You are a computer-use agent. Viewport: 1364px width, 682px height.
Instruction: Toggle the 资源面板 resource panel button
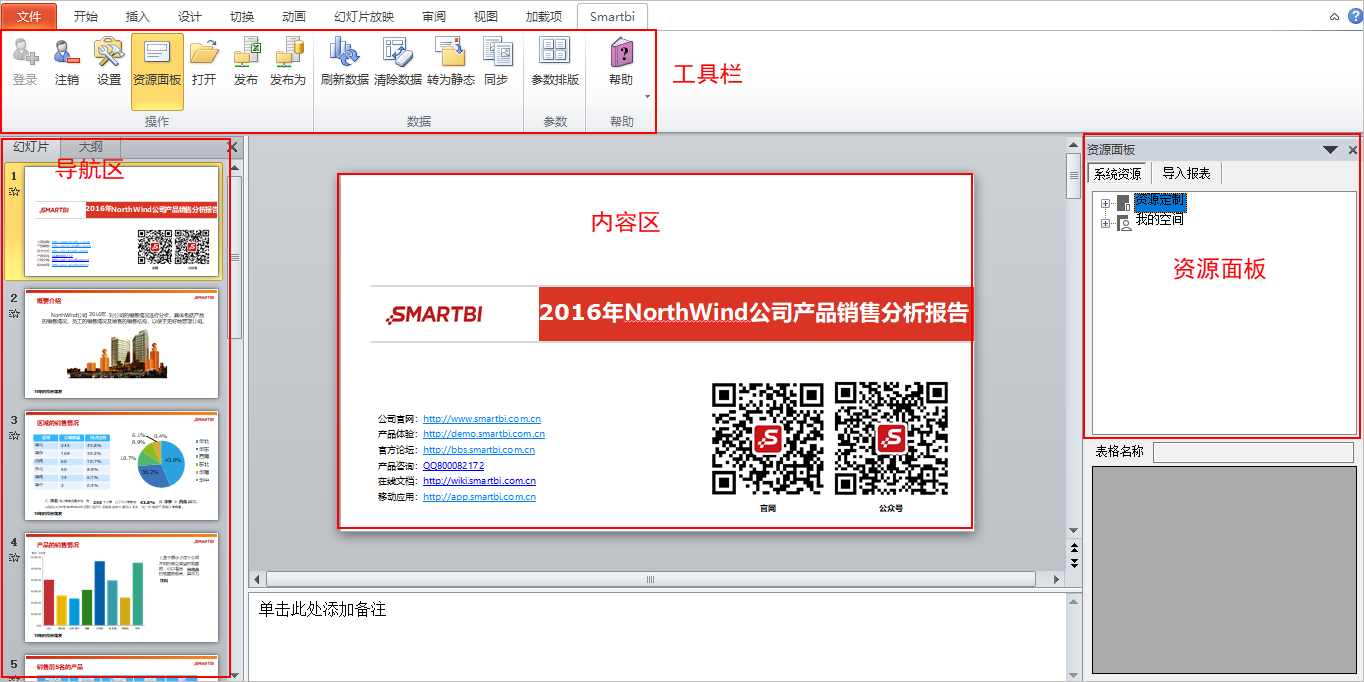pos(157,70)
